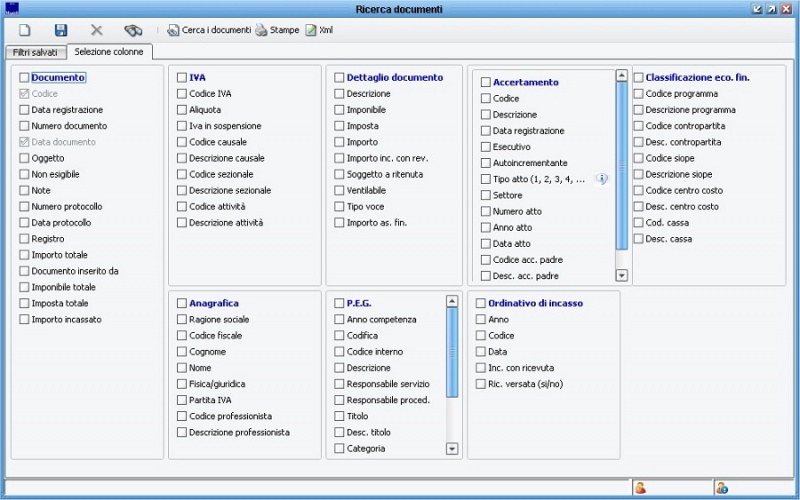Enable the Responsabile servizio checkbox
Screen dimensions: 800x500
pos(339,384)
